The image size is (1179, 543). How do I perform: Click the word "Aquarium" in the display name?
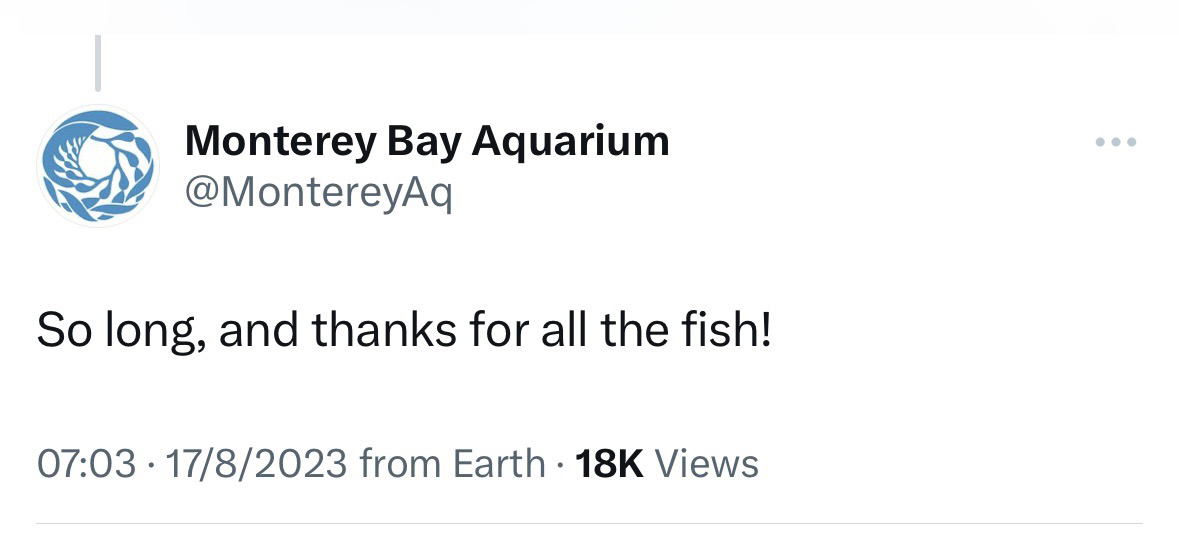(570, 142)
